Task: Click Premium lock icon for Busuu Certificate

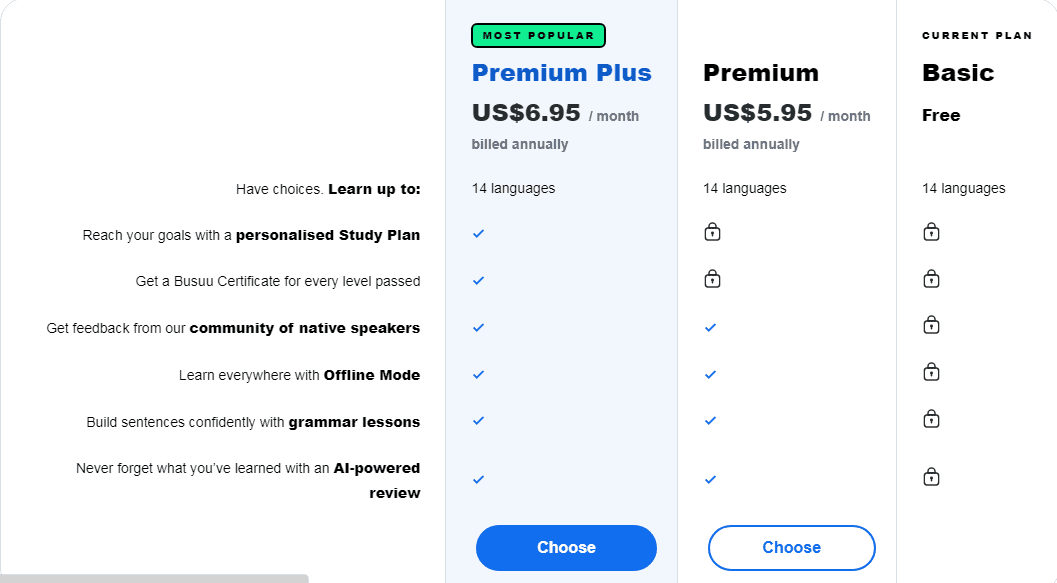Action: [712, 278]
